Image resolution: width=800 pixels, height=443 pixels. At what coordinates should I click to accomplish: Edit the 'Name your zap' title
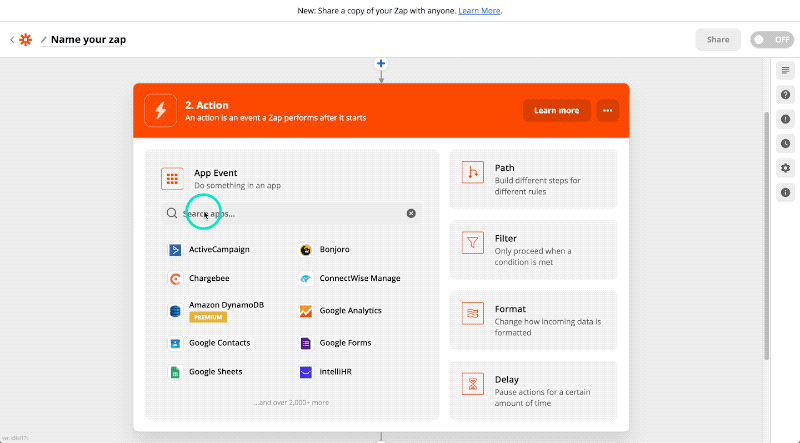tap(88, 39)
